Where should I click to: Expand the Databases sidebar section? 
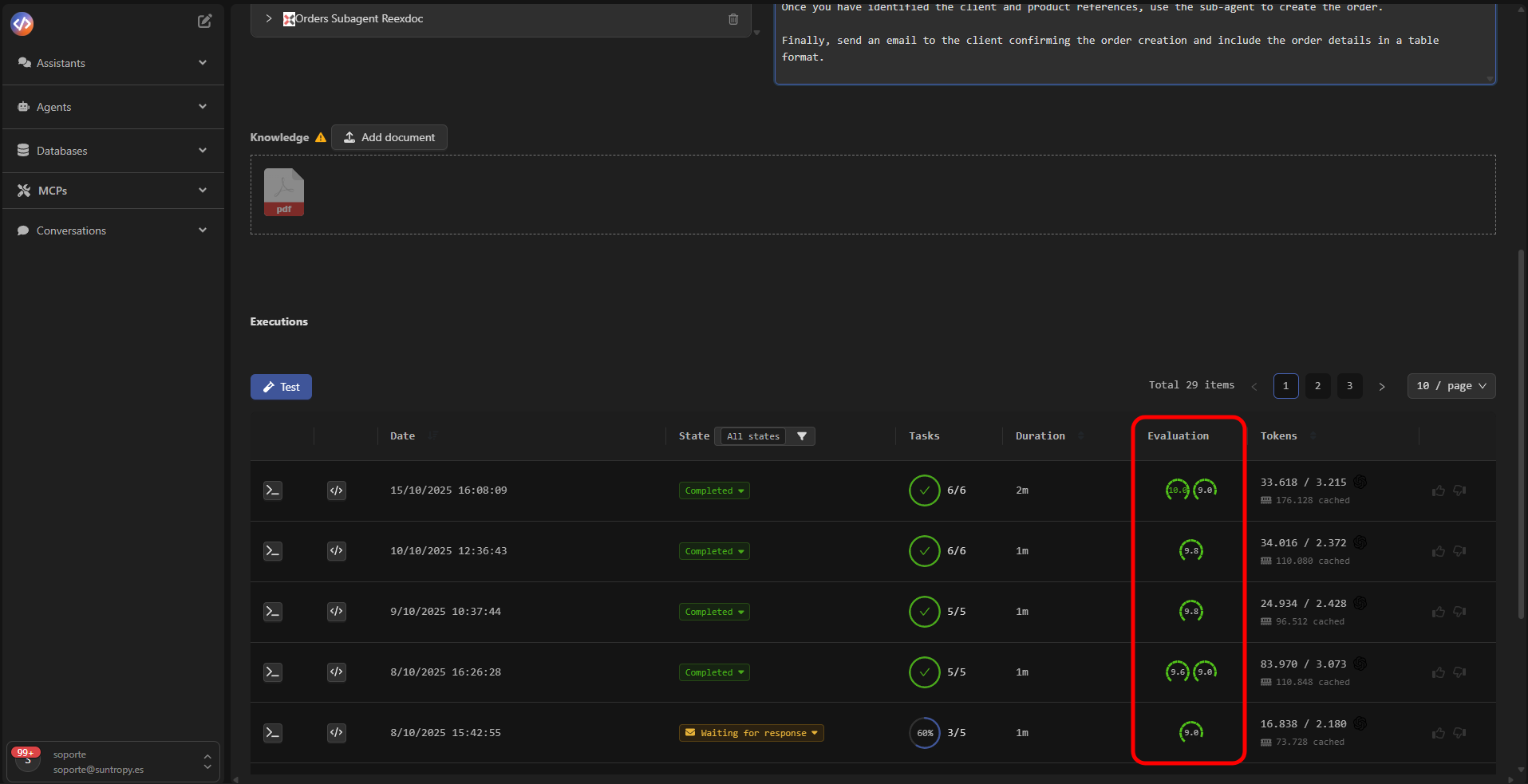[113, 151]
